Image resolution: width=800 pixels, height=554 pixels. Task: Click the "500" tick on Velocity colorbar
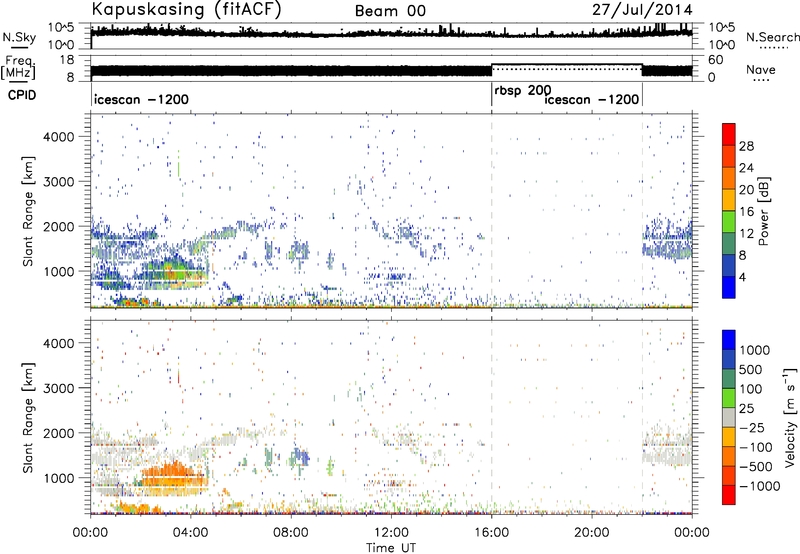click(x=750, y=369)
